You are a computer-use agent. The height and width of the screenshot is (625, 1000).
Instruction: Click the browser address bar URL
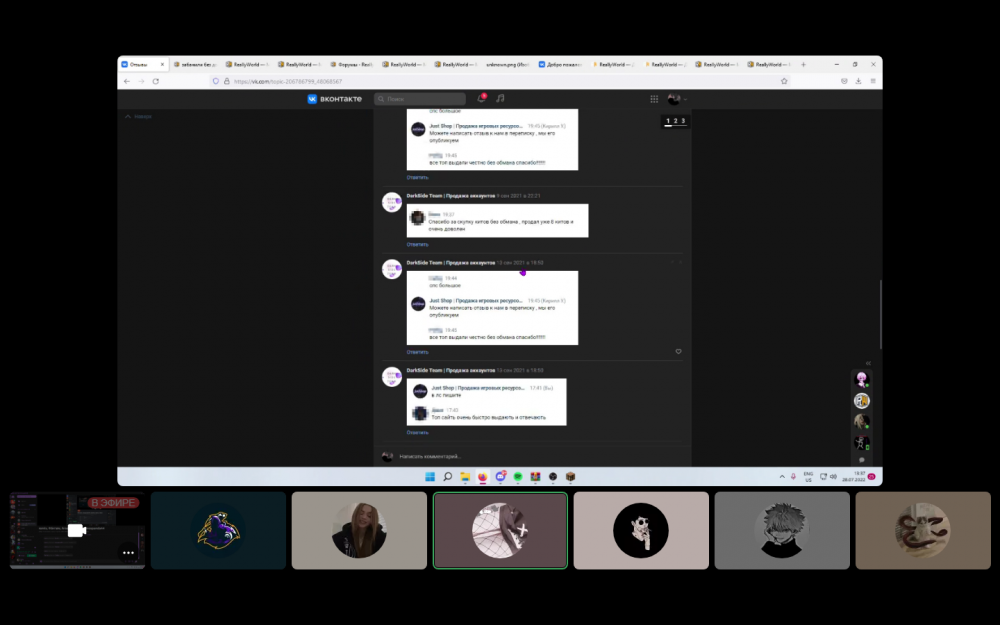288,81
